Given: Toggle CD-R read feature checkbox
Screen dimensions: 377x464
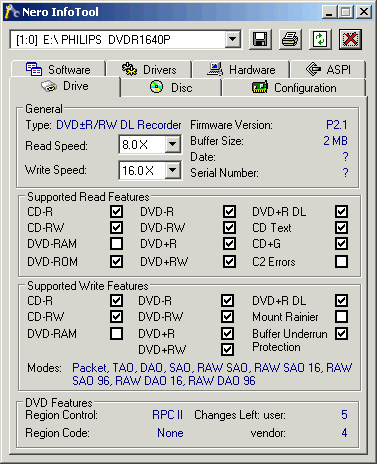Looking at the screenshot, I should pos(116,211).
